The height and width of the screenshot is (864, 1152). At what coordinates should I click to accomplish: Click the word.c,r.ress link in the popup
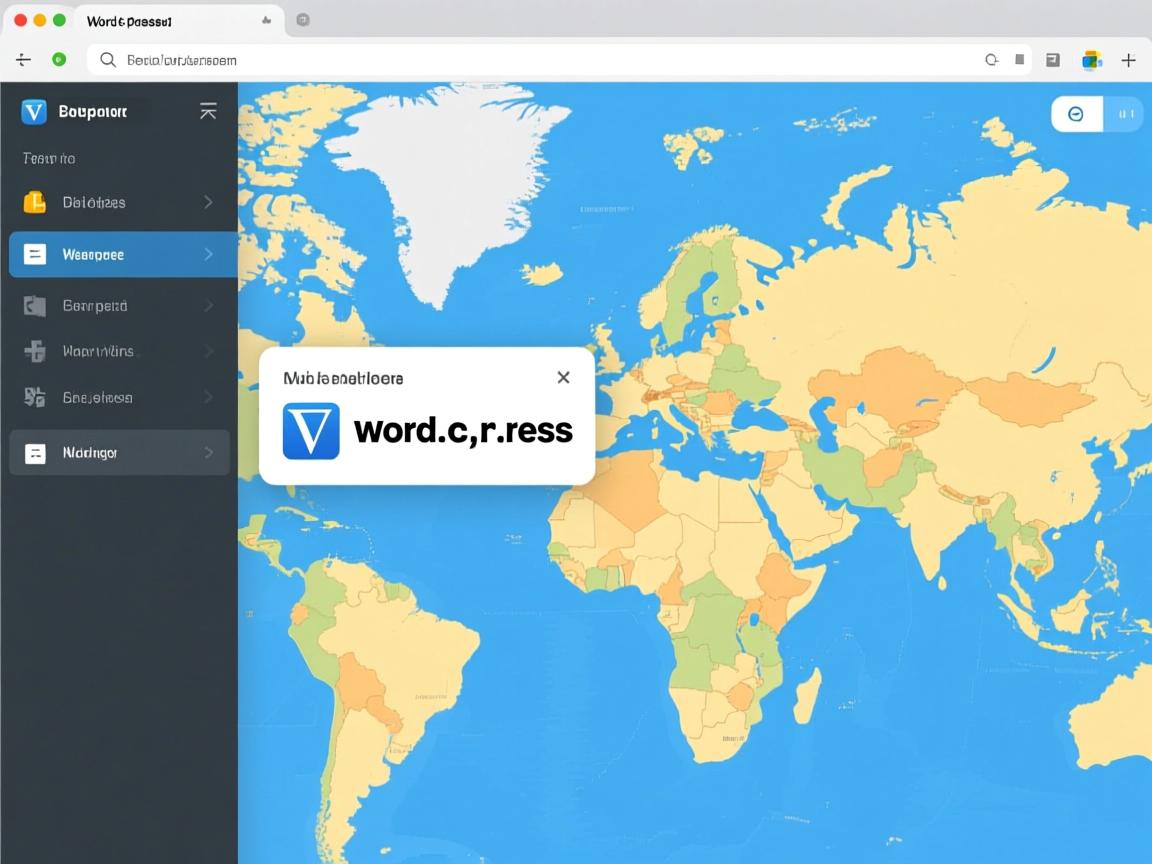(x=462, y=431)
